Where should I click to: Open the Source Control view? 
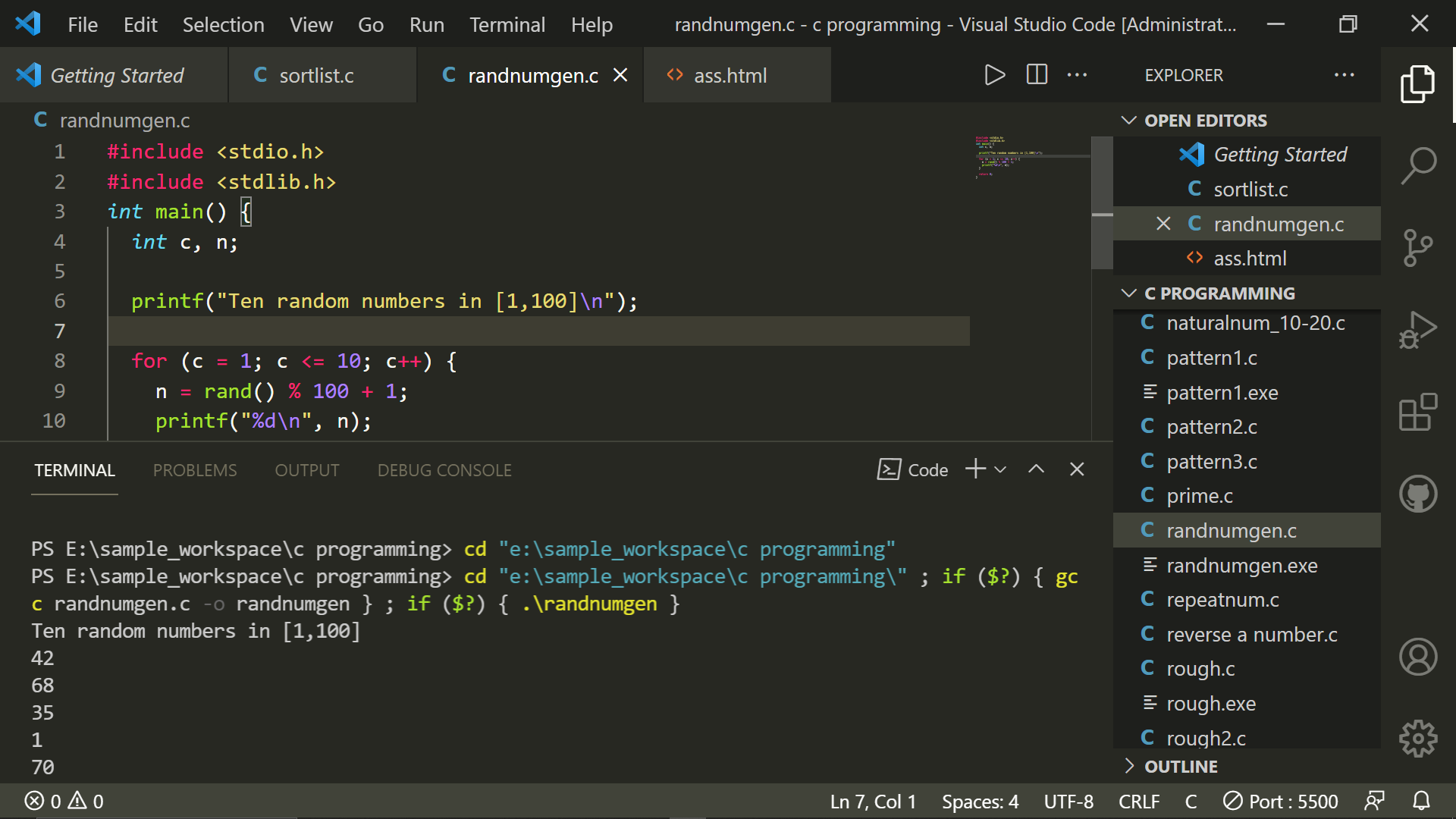pyautogui.click(x=1417, y=247)
